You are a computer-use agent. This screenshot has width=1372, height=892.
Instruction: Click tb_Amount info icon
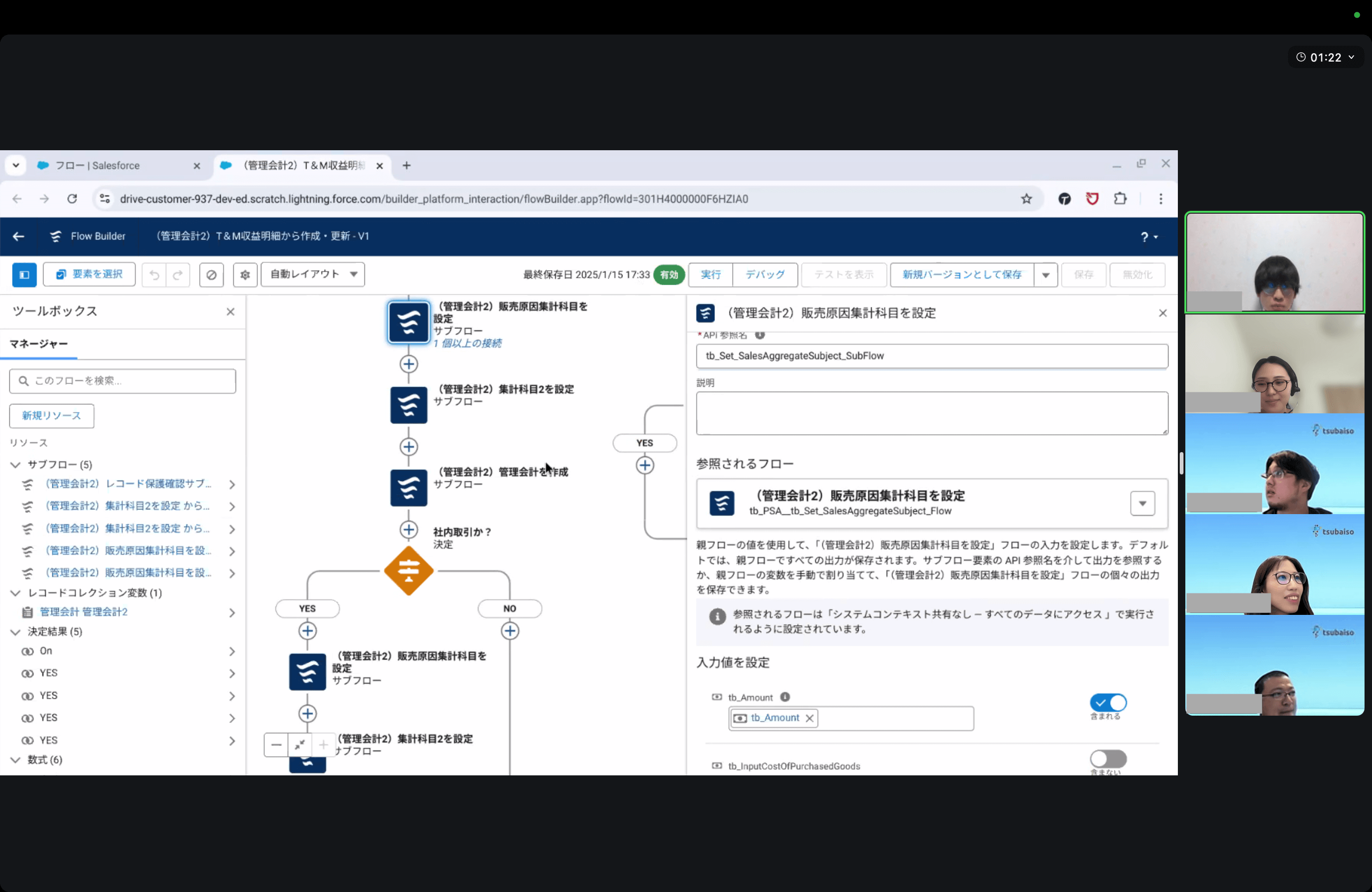[x=784, y=697]
